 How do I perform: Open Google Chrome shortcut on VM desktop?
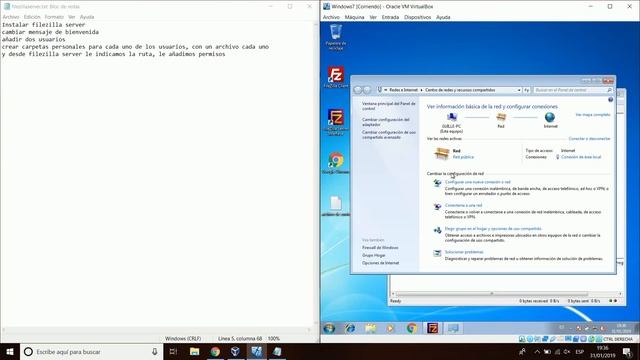[x=336, y=163]
